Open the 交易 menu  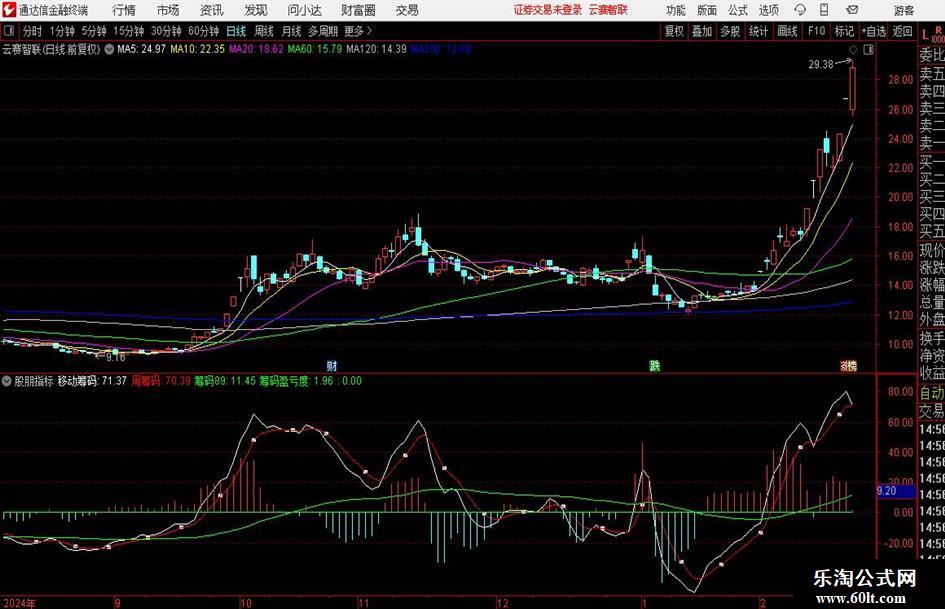pos(407,10)
